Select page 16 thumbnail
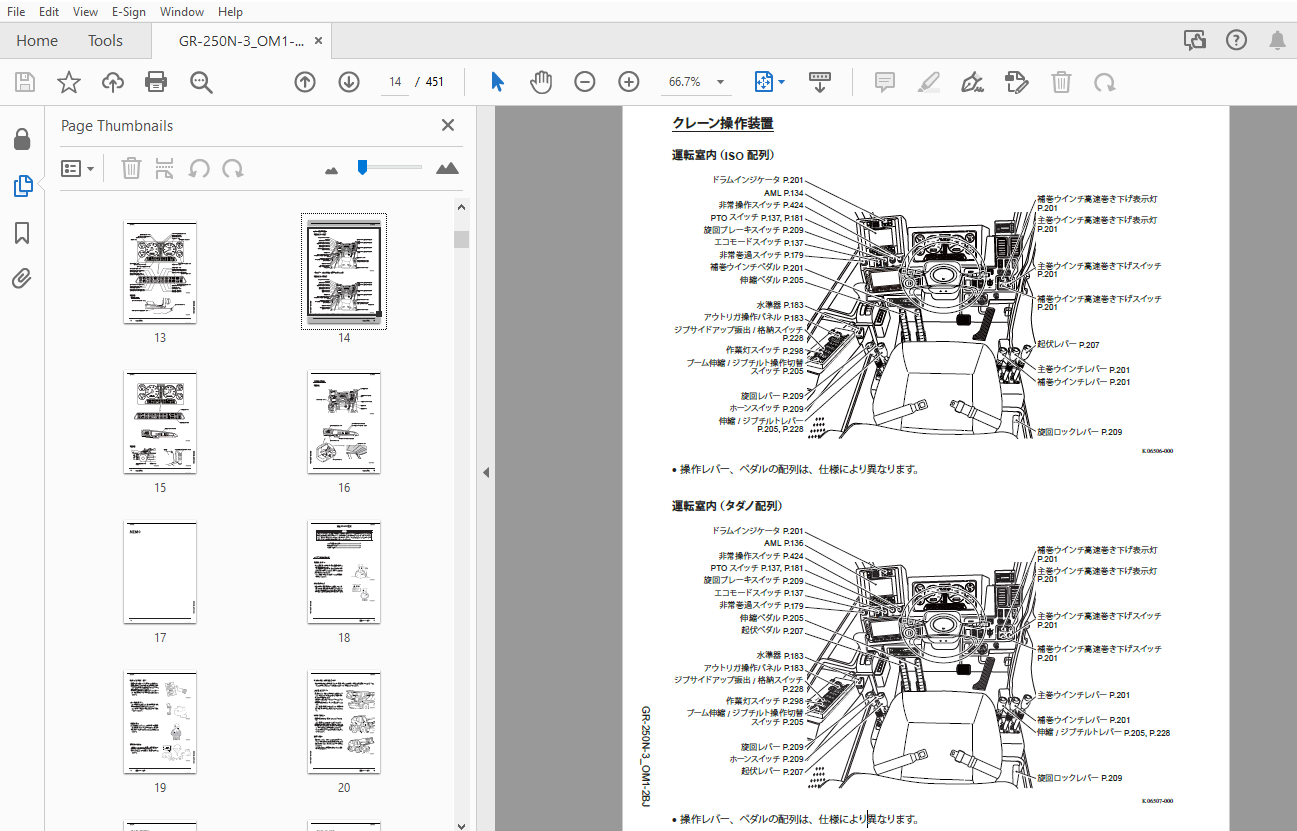The width and height of the screenshot is (1297, 831). tap(344, 422)
